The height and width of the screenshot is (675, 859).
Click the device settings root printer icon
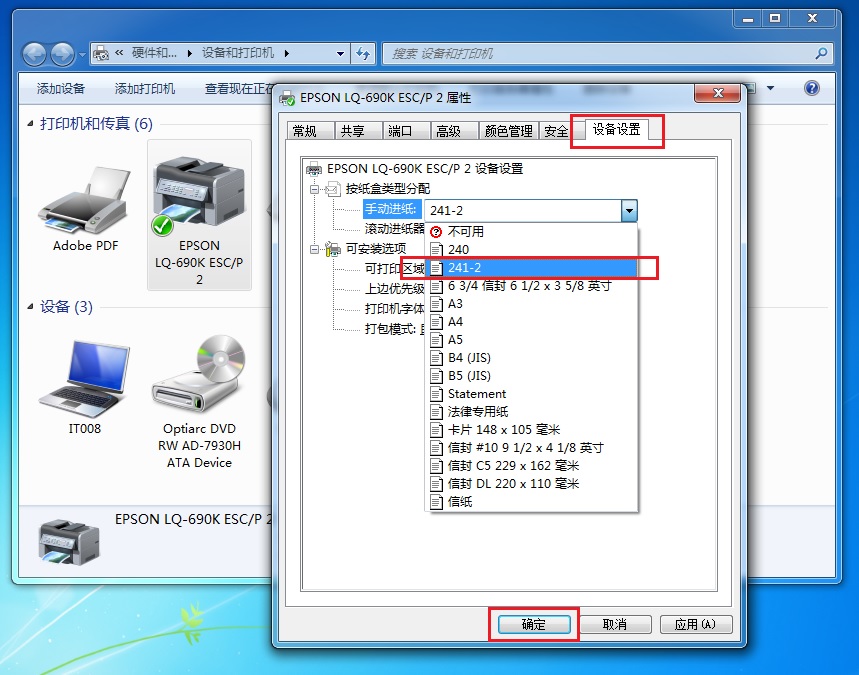coord(314,169)
